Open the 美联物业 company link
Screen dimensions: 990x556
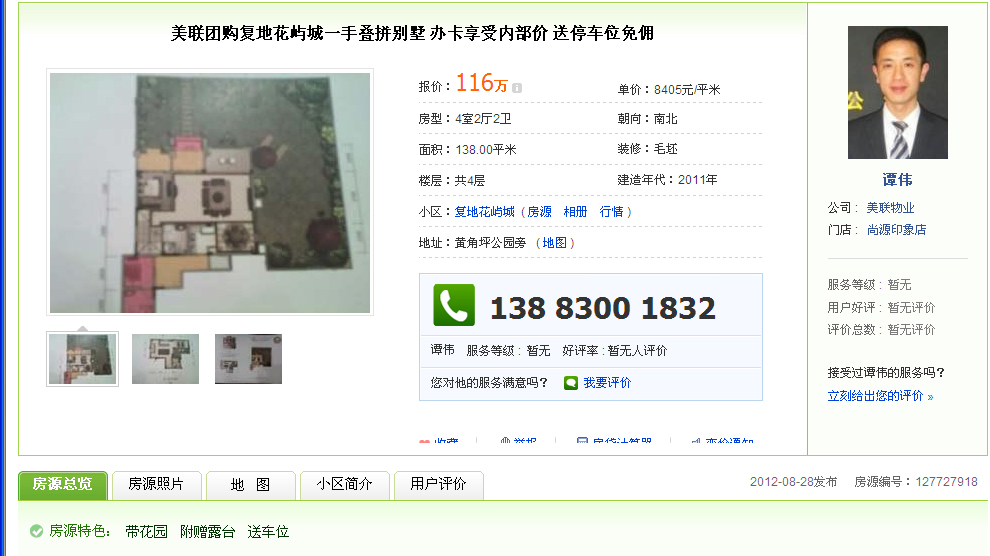click(890, 208)
